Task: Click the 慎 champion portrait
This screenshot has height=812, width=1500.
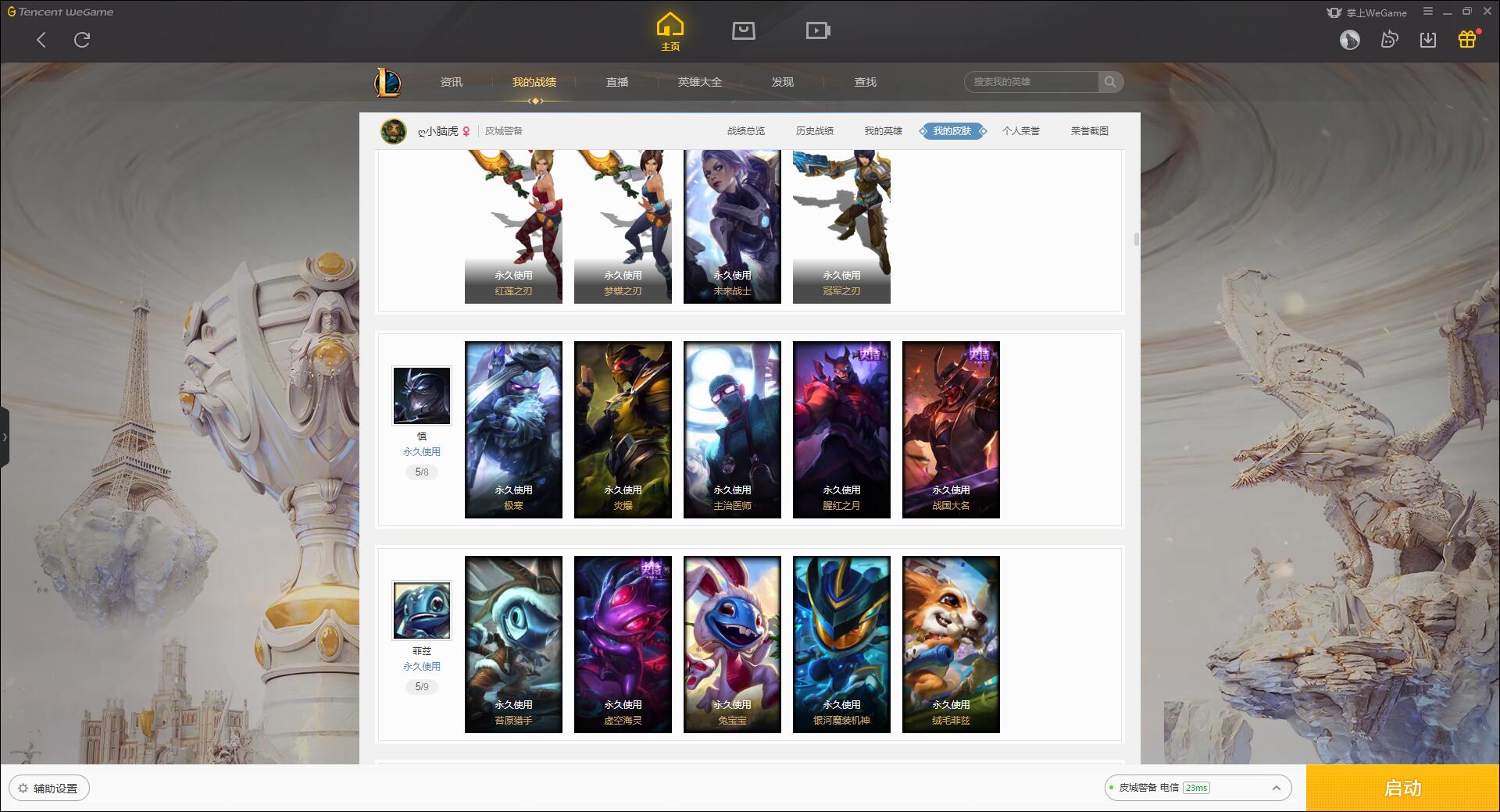Action: pyautogui.click(x=422, y=397)
